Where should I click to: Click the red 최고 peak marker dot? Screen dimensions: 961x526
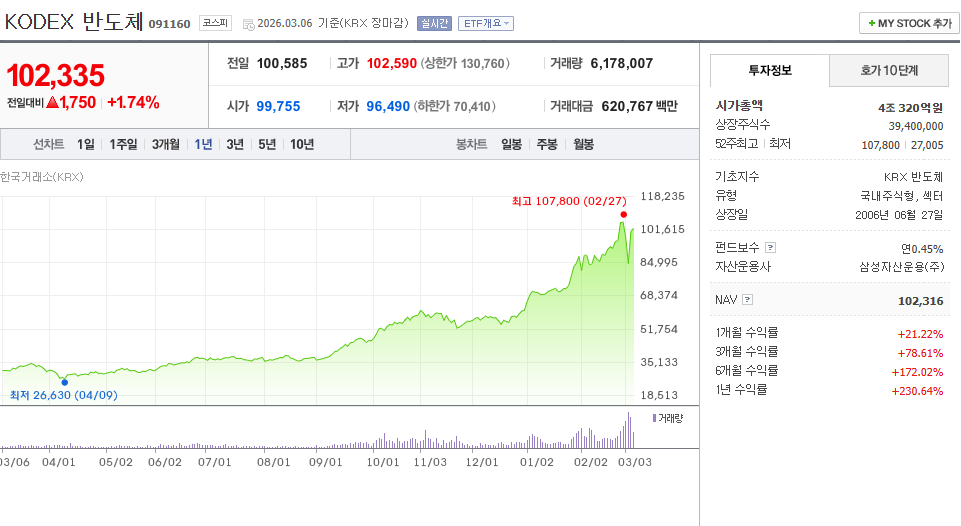[623, 215]
